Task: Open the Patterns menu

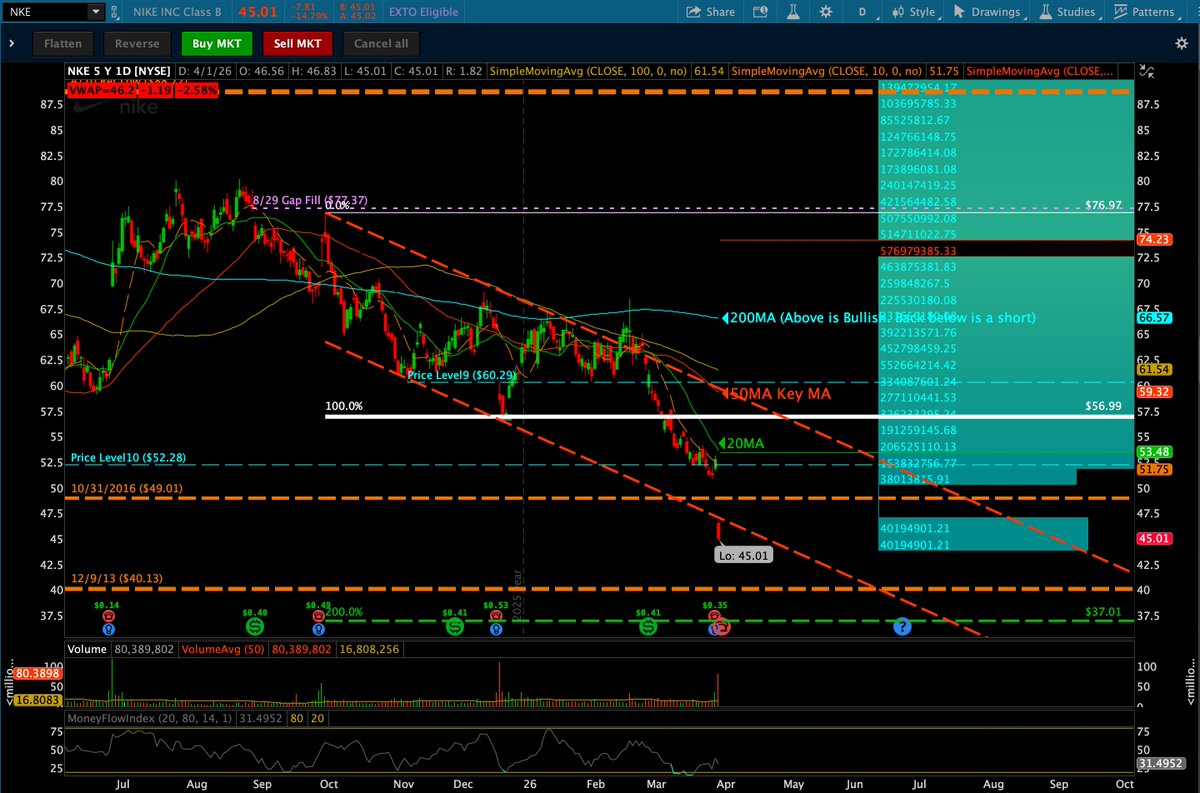Action: [x=1145, y=13]
